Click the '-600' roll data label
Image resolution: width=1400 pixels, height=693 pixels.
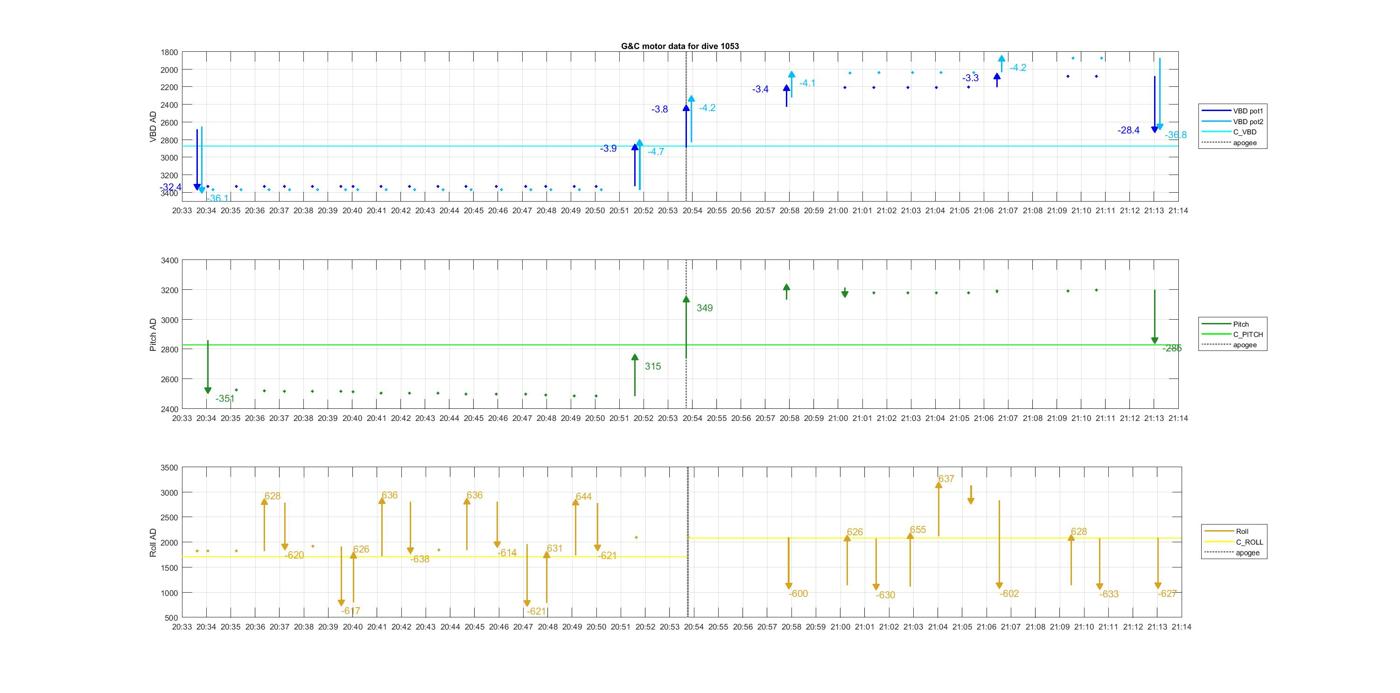(798, 594)
